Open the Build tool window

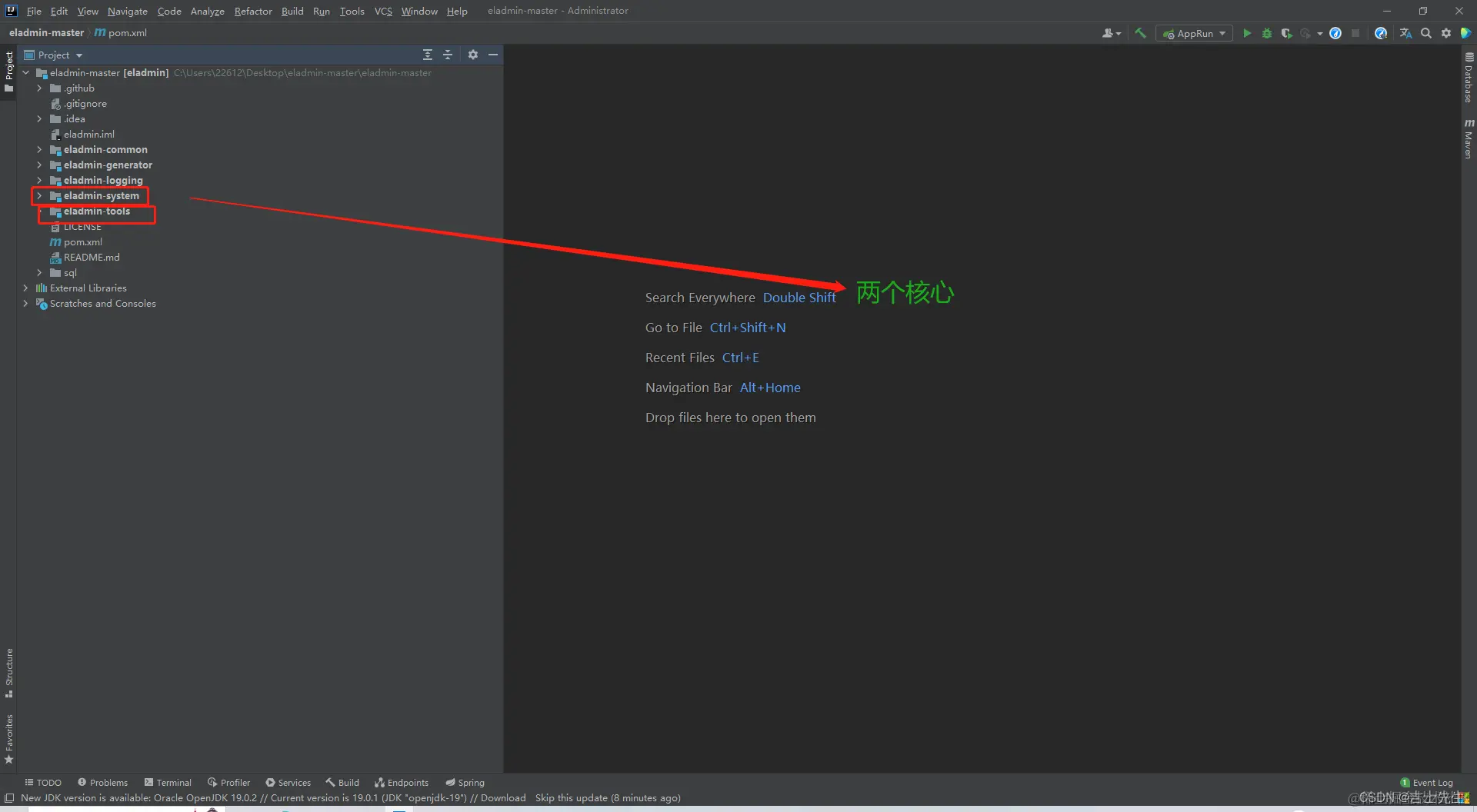342,782
